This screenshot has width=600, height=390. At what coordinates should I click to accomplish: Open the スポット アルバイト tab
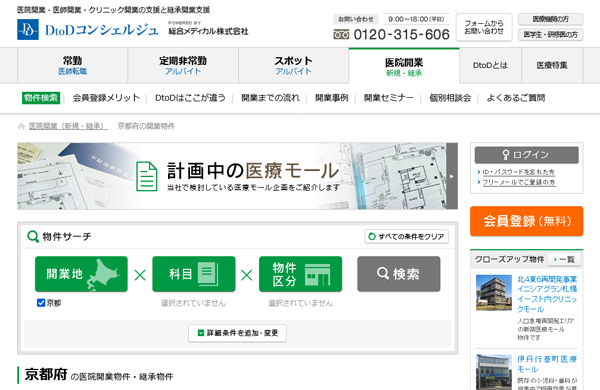[x=293, y=65]
